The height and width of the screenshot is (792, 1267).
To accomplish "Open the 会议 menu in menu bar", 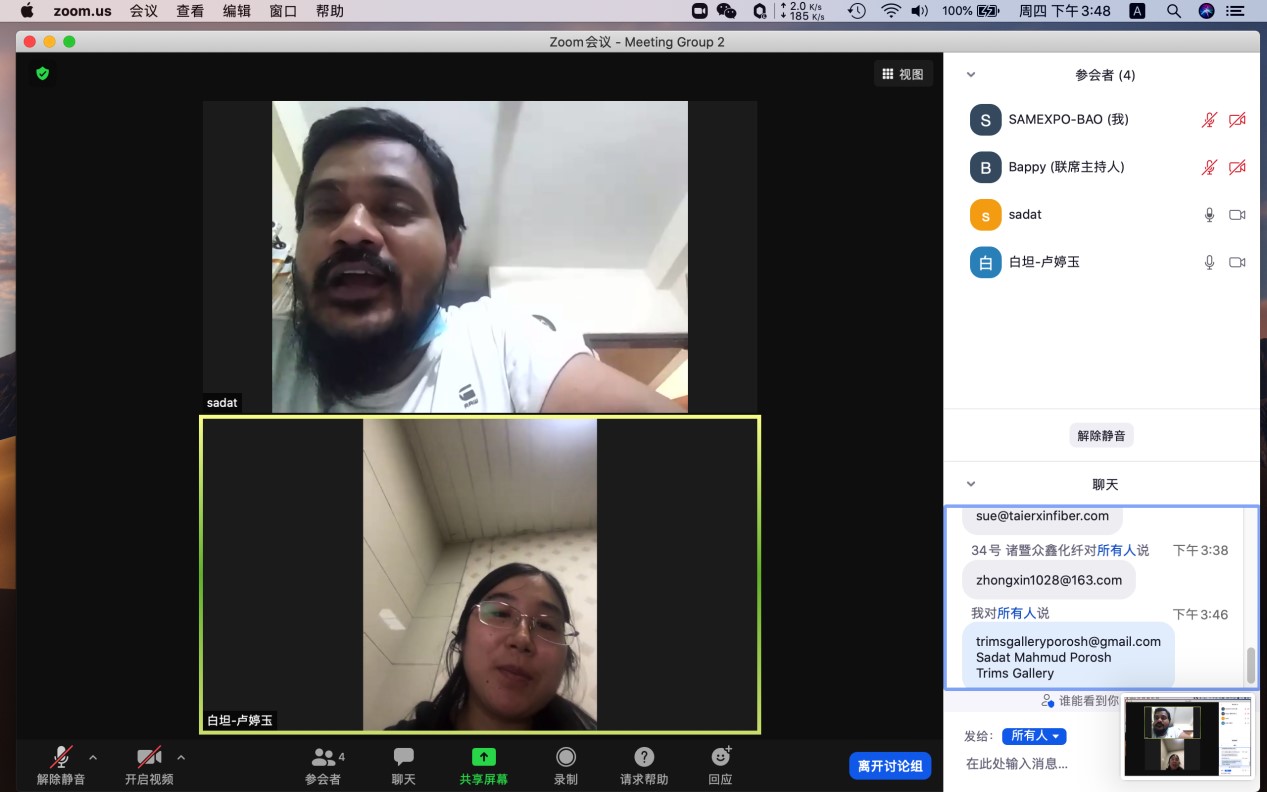I will pos(144,11).
